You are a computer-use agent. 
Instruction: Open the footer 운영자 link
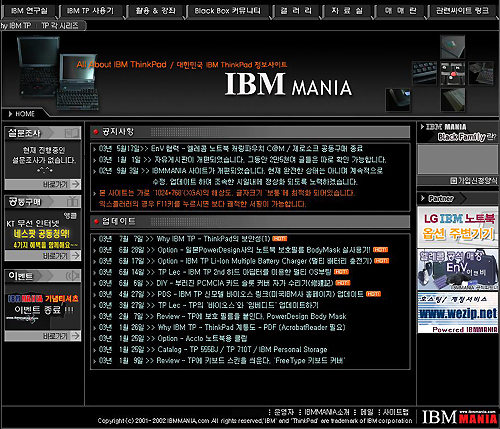click(x=284, y=412)
